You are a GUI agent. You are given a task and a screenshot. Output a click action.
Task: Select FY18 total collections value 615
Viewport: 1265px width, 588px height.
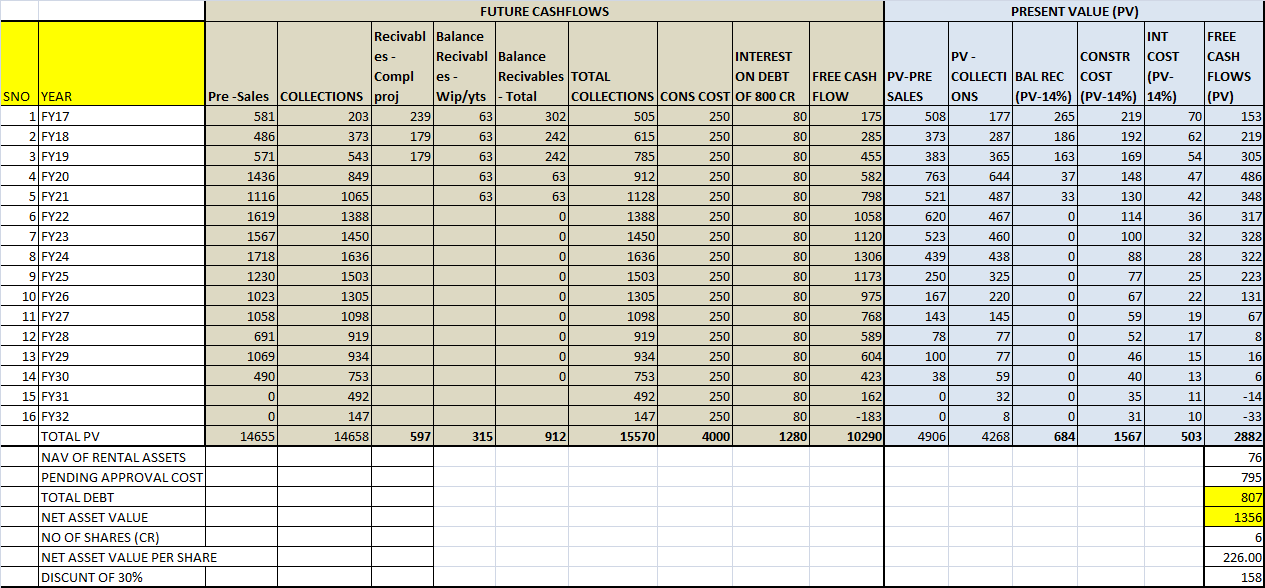[x=612, y=136]
